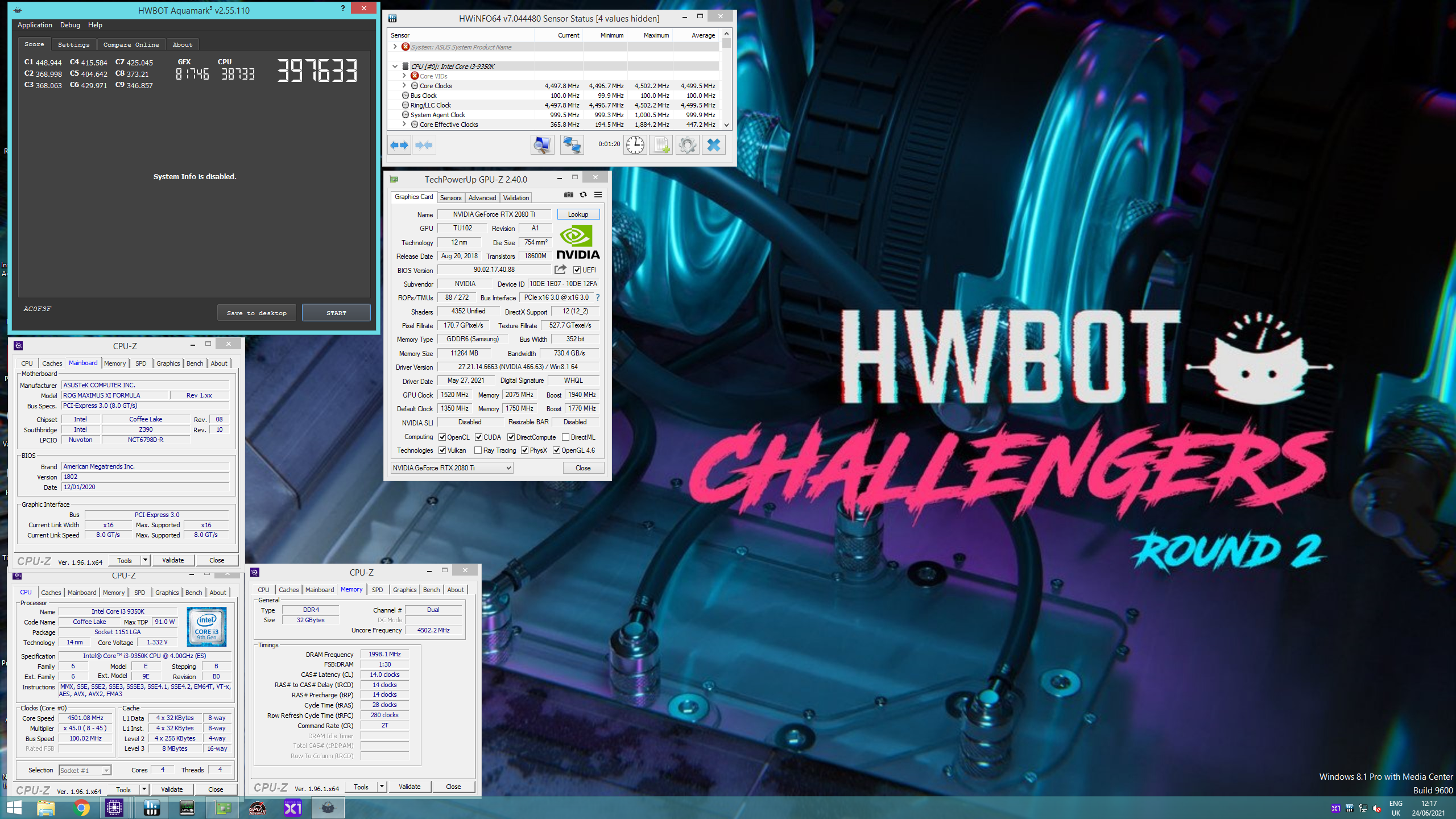
Task: Start HWiNFO sensor logging file icon
Action: point(661,145)
